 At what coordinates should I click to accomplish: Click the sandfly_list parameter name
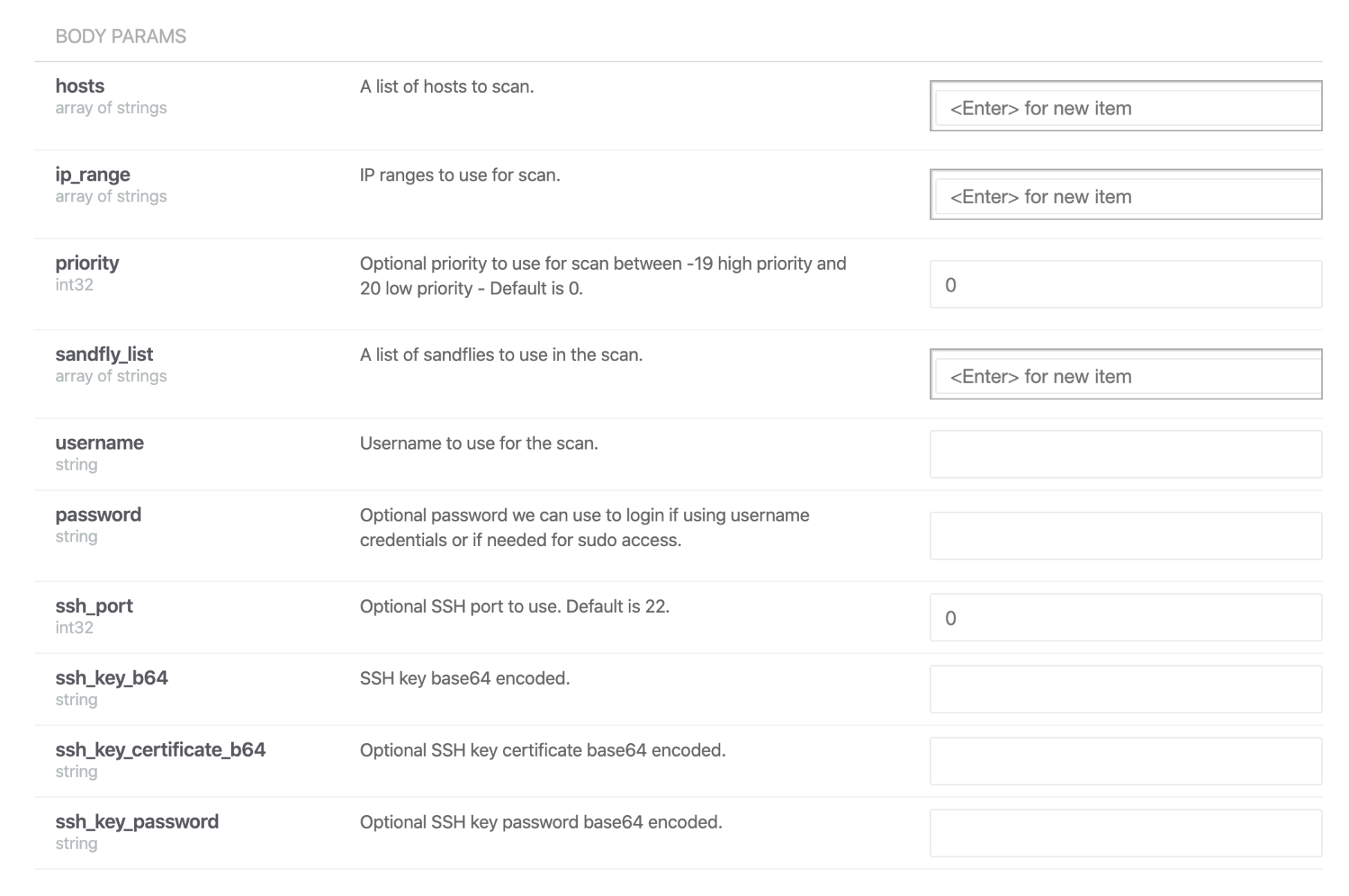point(104,354)
